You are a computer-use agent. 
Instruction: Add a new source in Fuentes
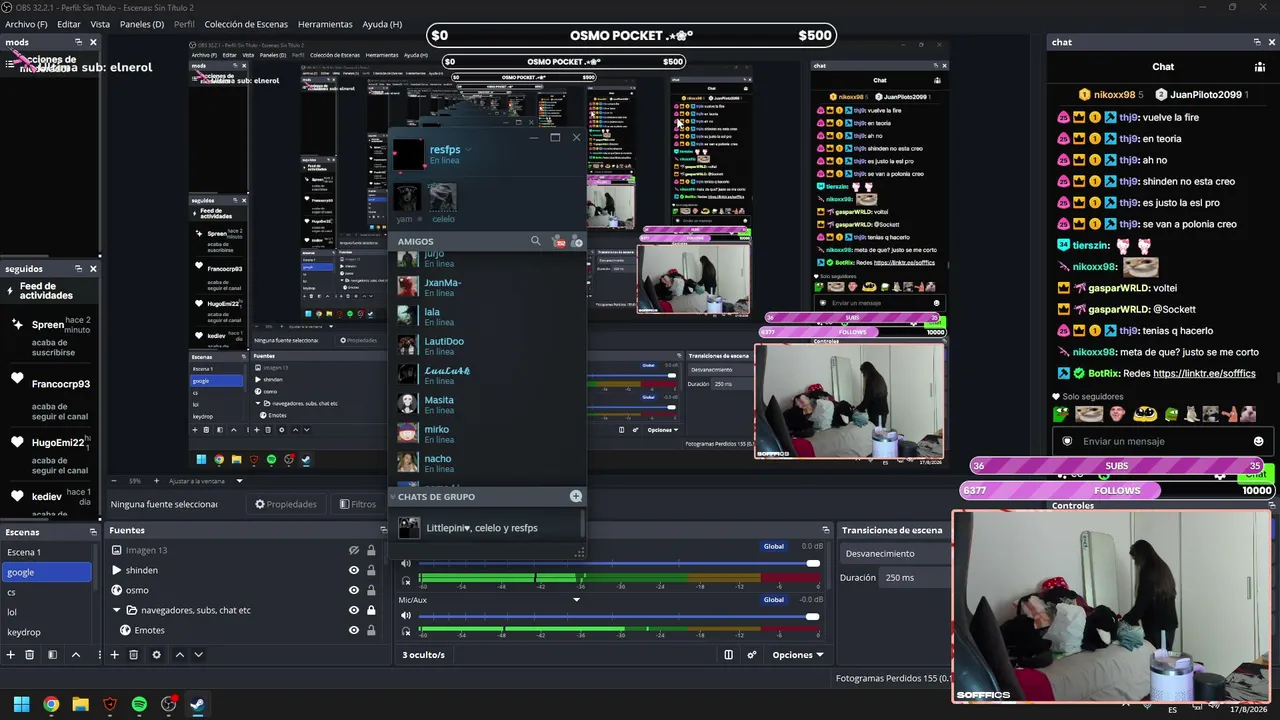[114, 655]
